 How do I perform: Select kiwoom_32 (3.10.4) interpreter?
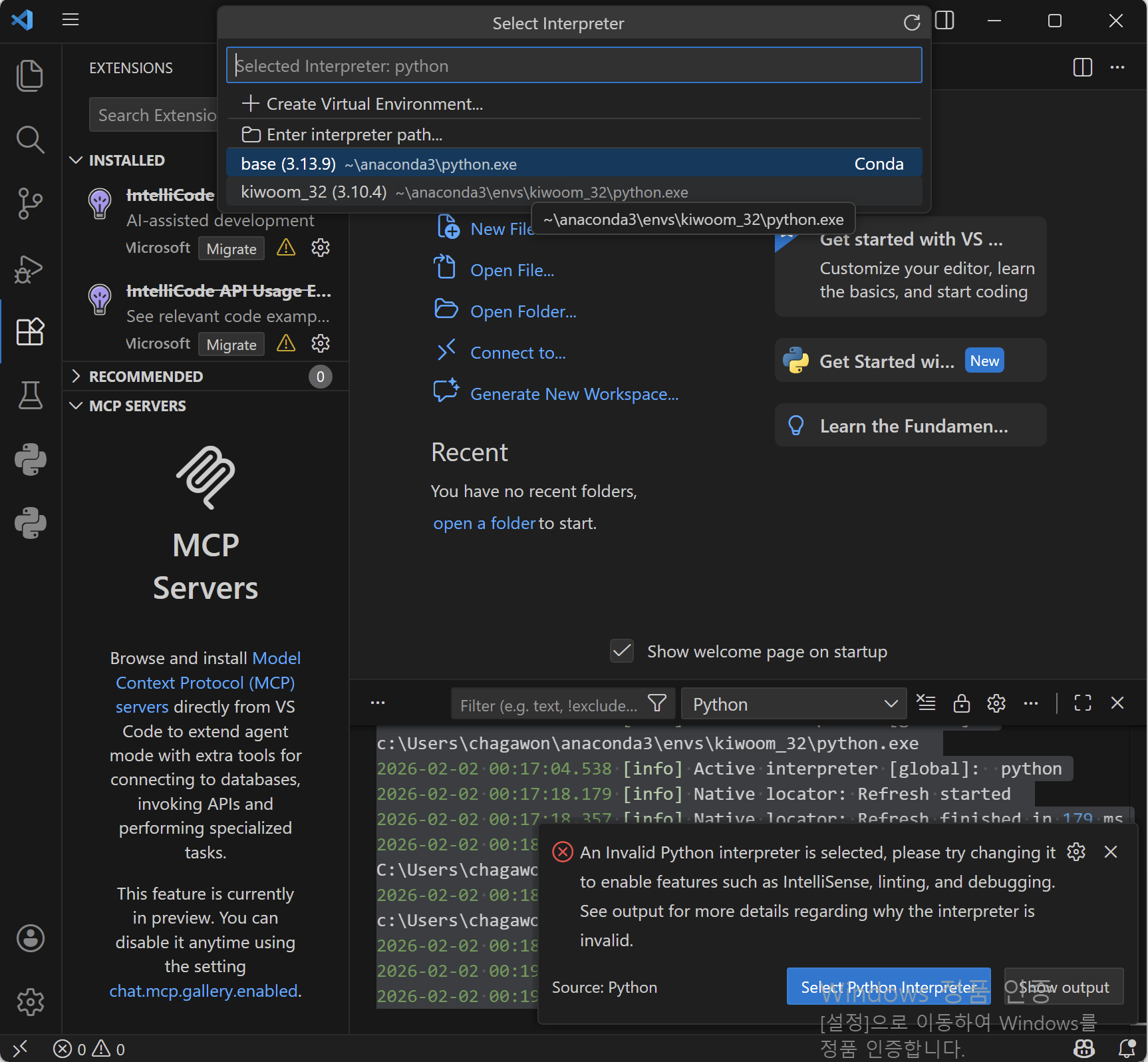[x=574, y=192]
